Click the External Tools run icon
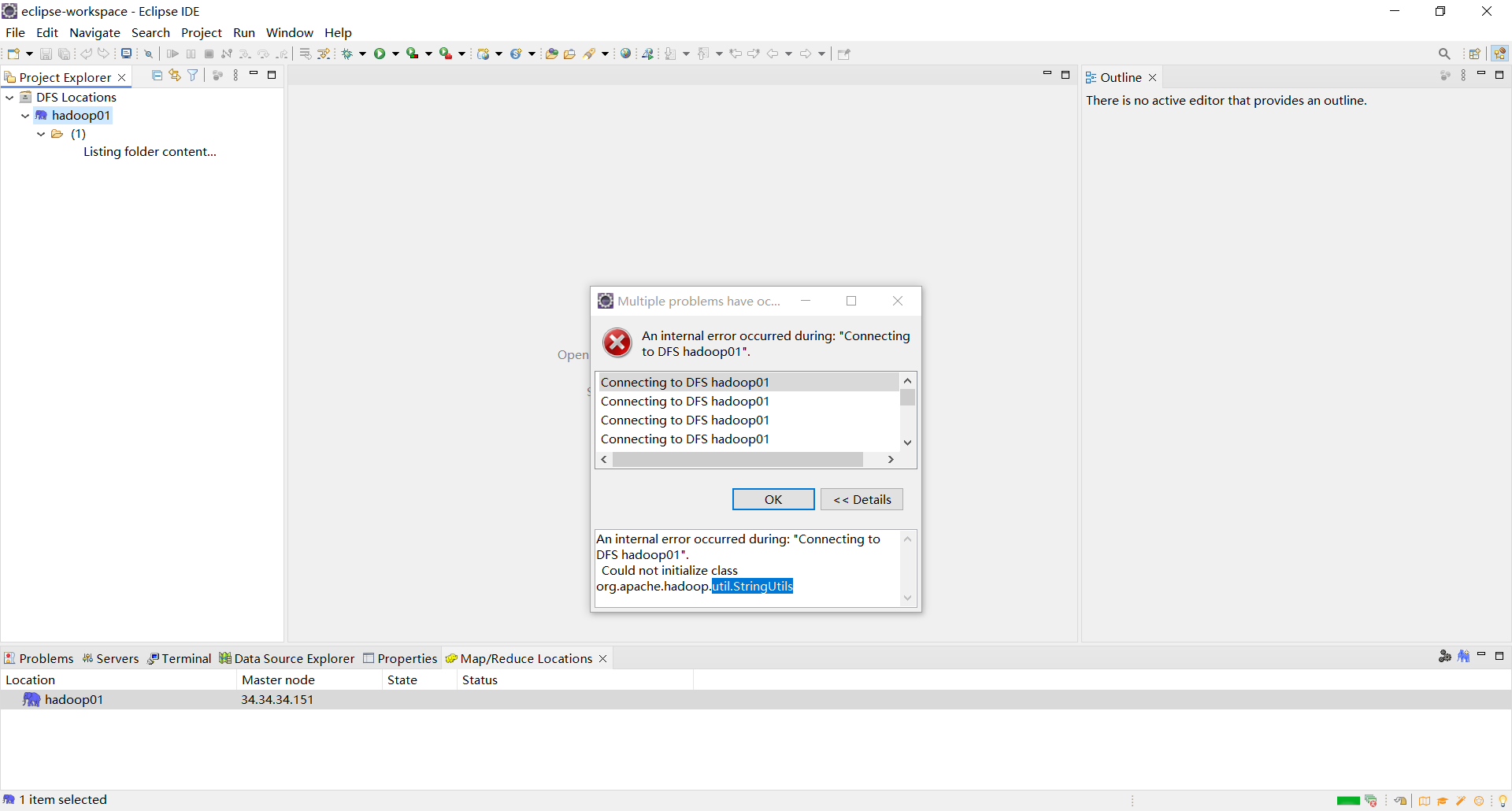The image size is (1512, 811). [446, 54]
